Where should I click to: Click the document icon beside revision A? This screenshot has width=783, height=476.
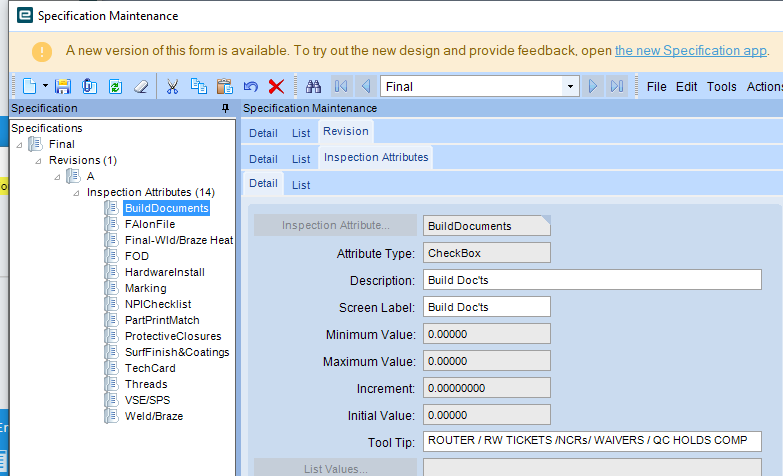73,176
